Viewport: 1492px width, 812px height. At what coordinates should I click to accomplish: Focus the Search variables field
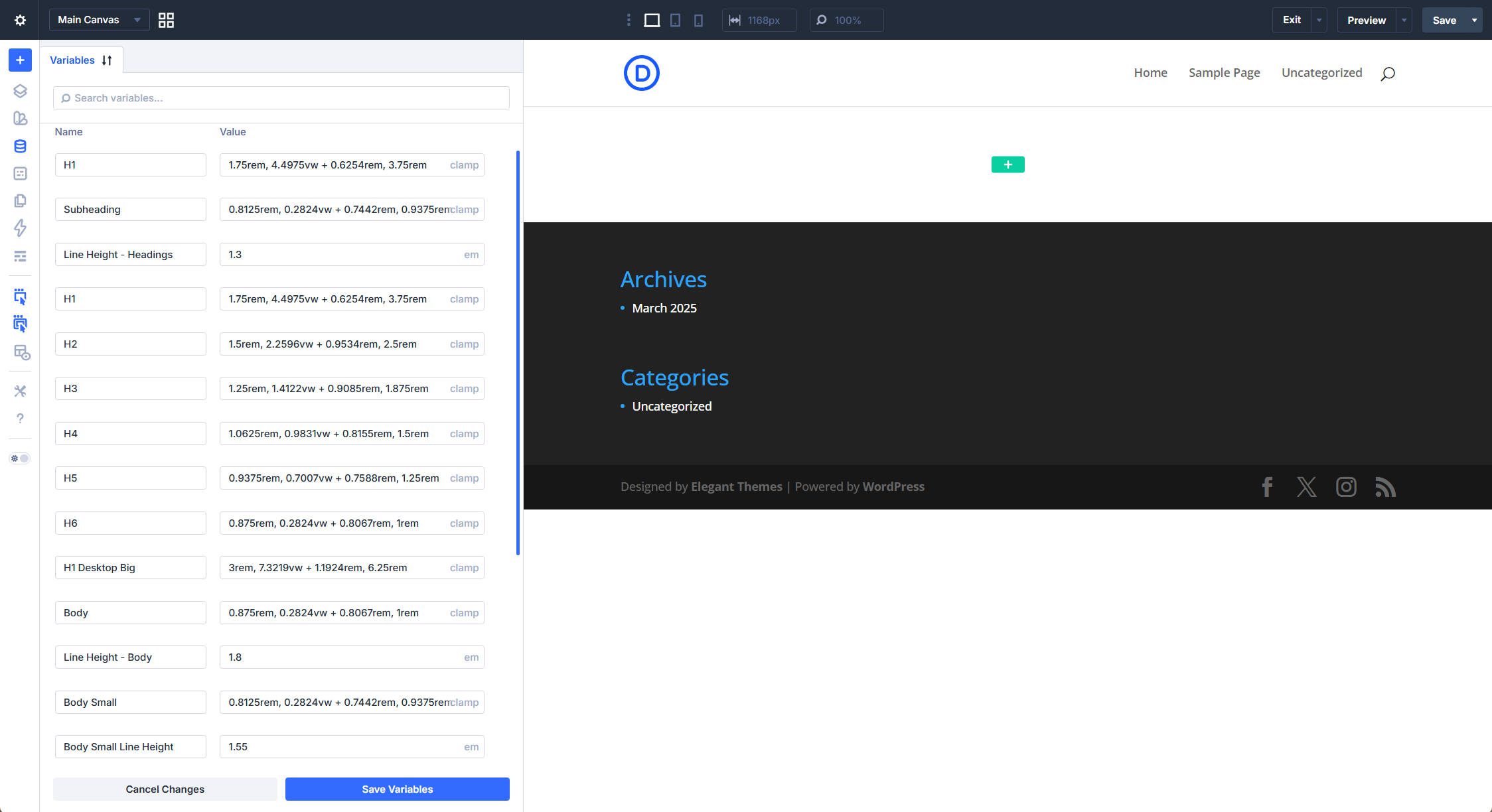click(281, 98)
